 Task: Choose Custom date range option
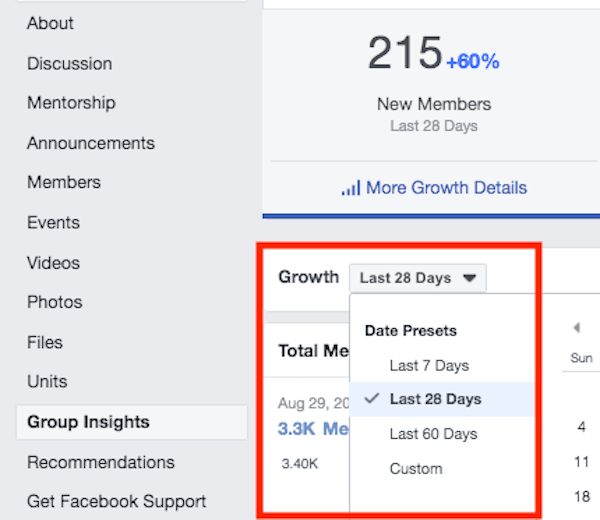coord(416,468)
